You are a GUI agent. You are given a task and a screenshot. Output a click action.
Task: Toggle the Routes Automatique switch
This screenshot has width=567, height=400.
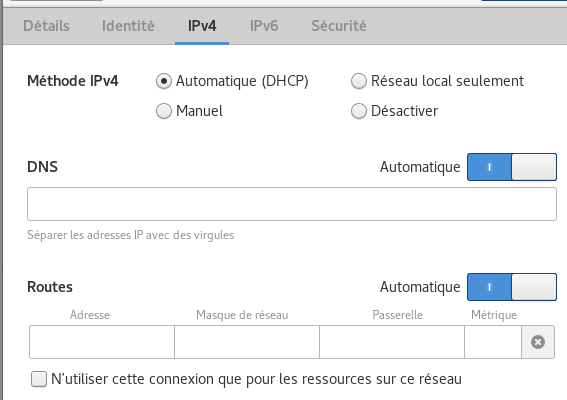(512, 287)
